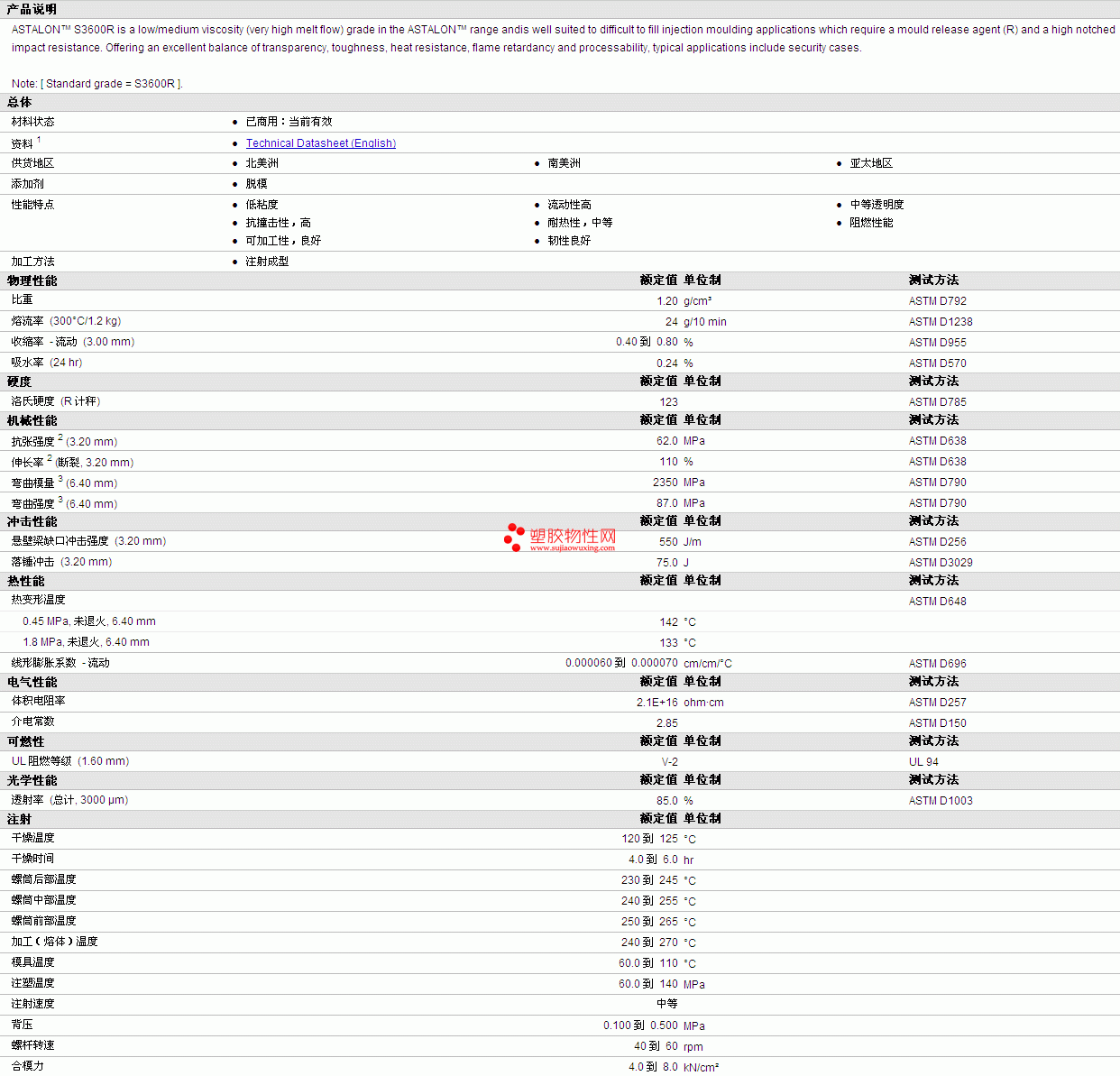Select the '合模力' row label
The image size is (1120, 1076).
tap(27, 1066)
